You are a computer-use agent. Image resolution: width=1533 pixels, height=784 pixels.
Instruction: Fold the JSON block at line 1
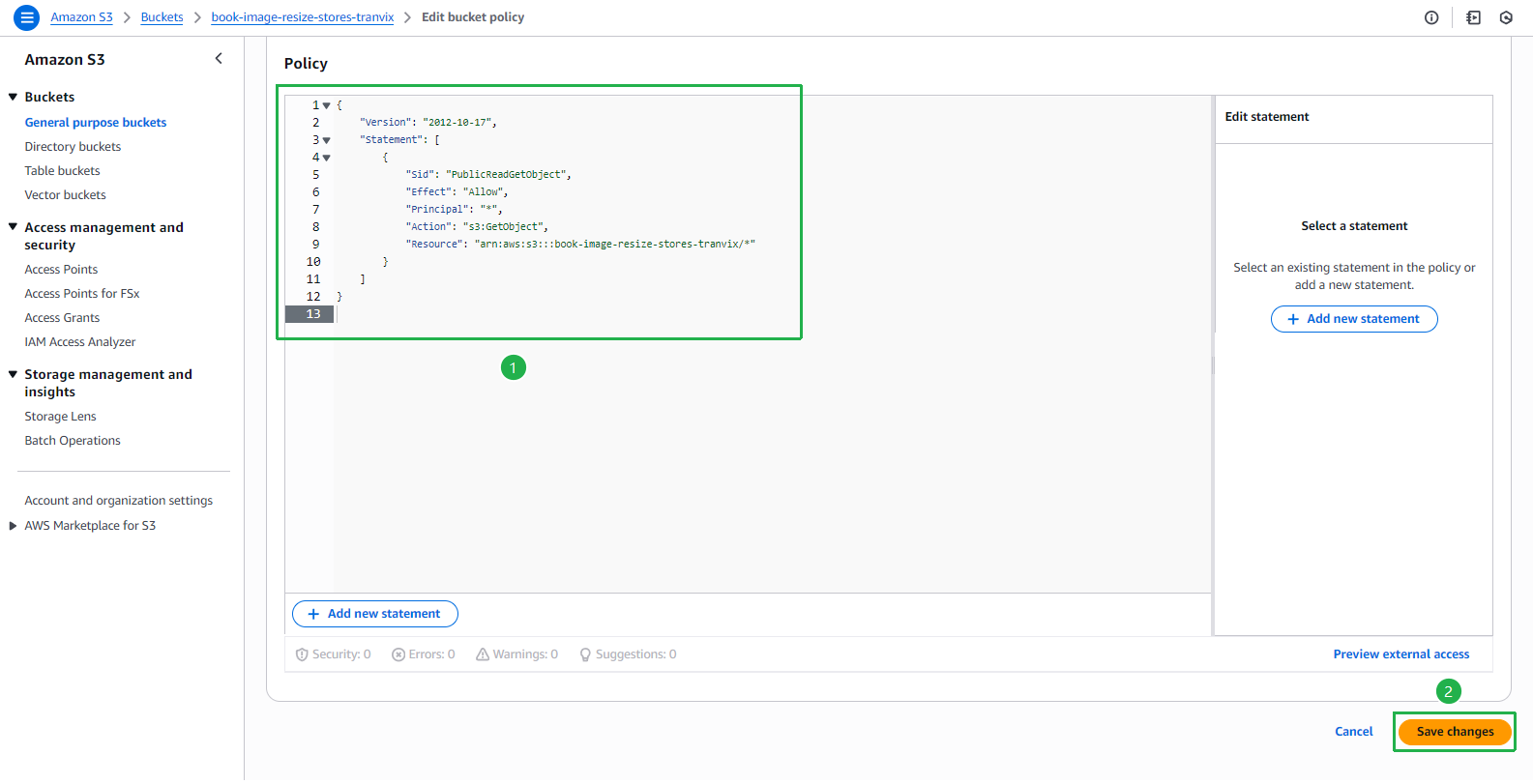coord(327,105)
